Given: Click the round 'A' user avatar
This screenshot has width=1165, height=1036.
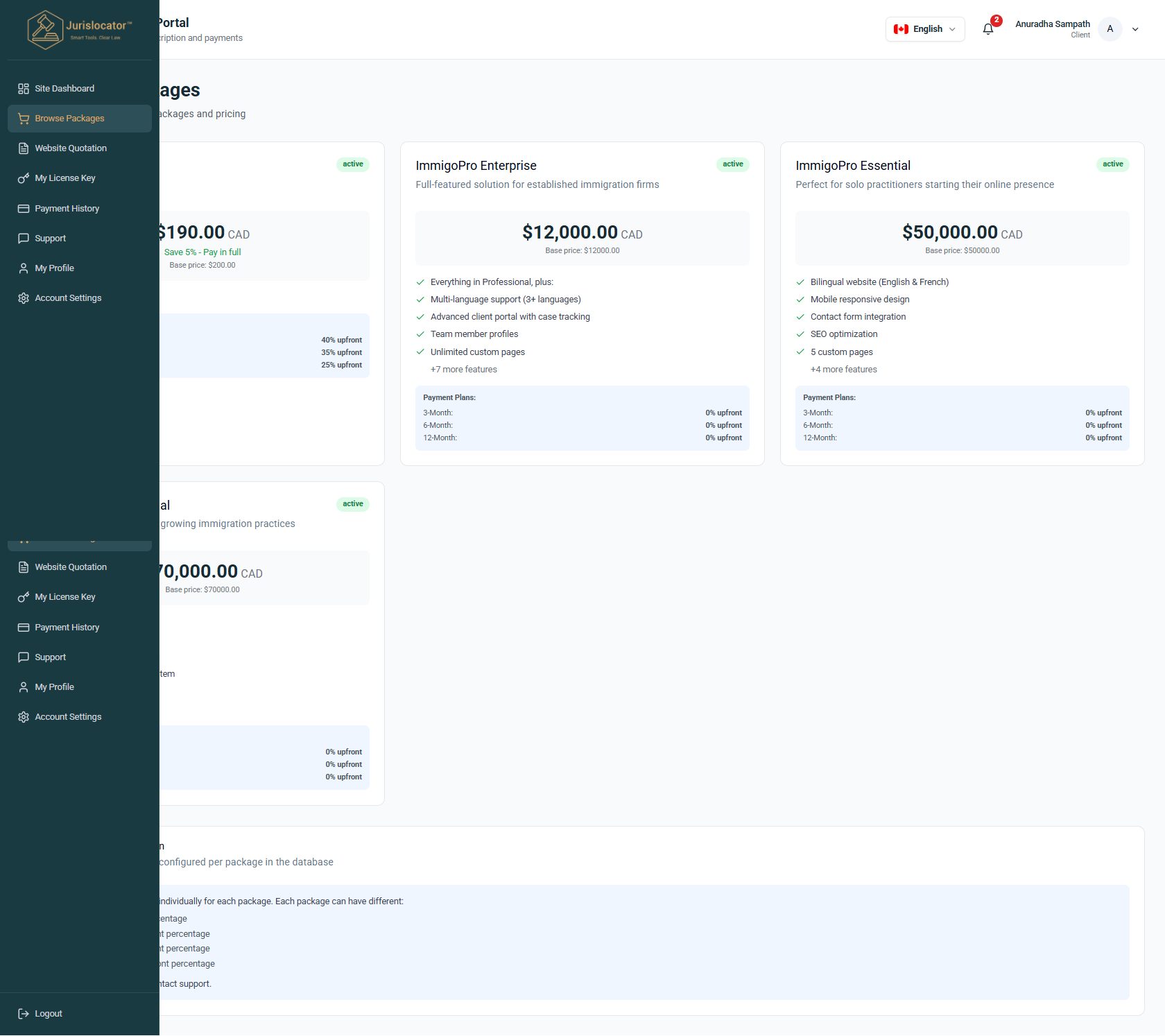Looking at the screenshot, I should click(x=1110, y=29).
